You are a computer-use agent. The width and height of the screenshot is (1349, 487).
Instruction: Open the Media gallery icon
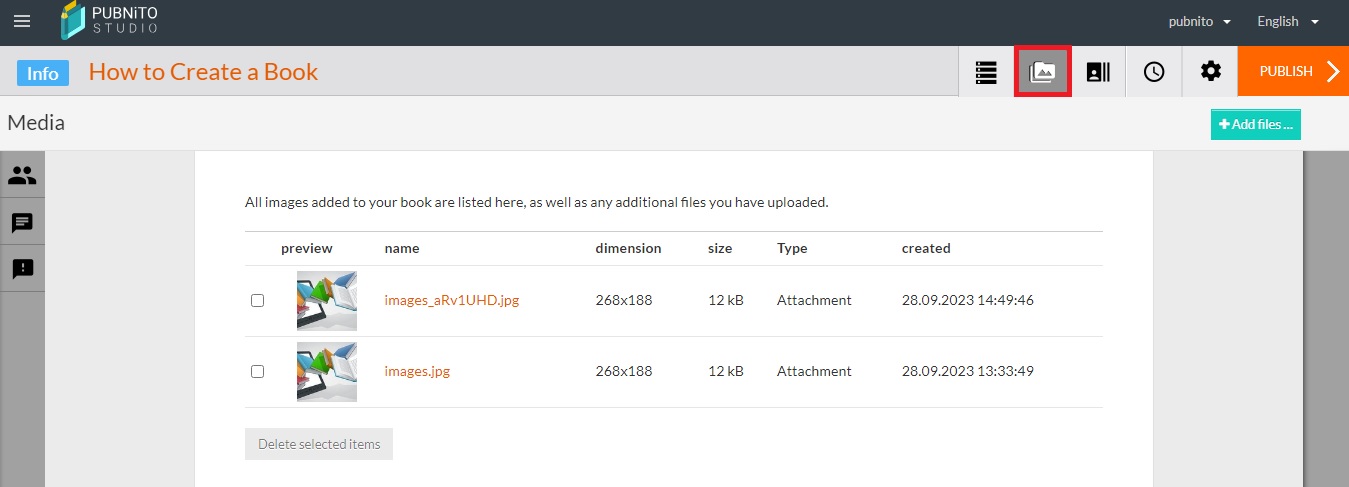point(1043,72)
